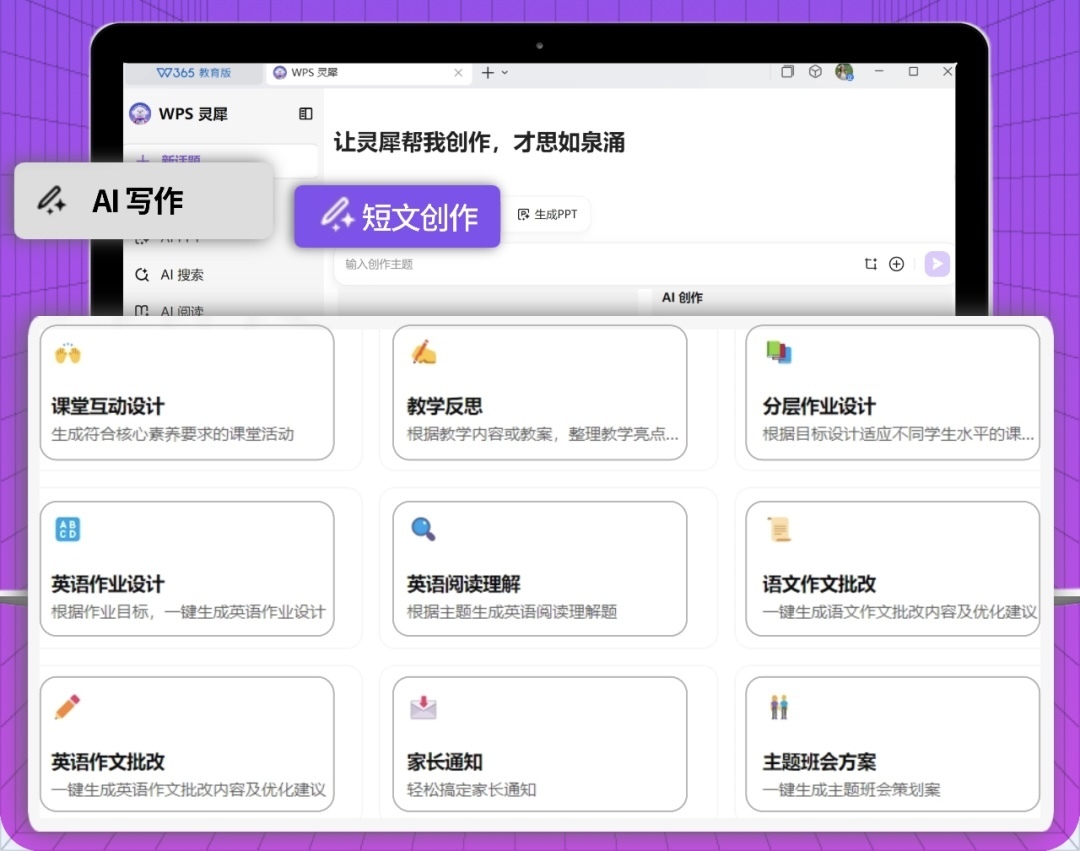Screen dimensions: 1080x851
Task: Click the screenshot crop icon in input box
Action: (x=871, y=264)
